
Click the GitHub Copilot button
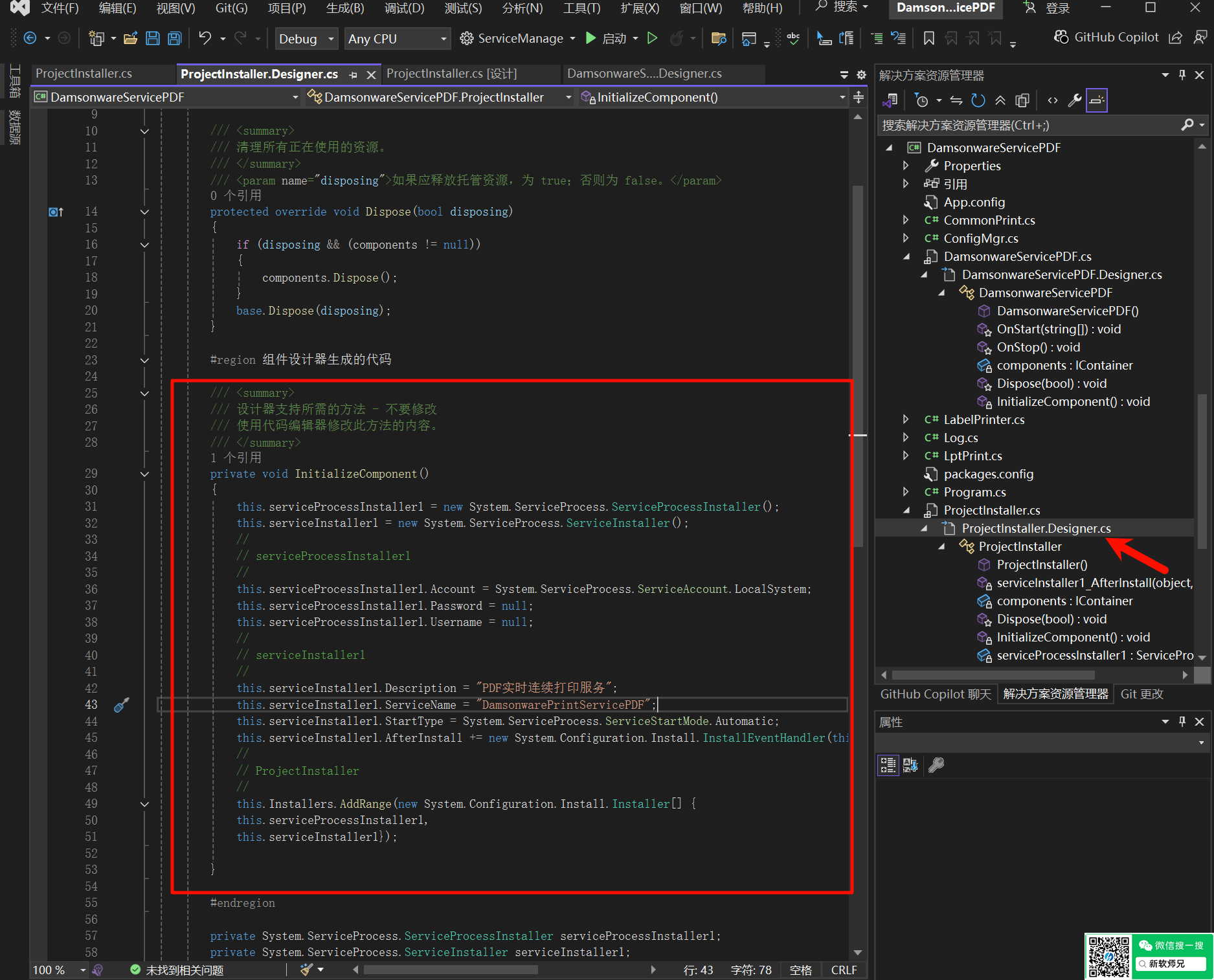click(1106, 38)
